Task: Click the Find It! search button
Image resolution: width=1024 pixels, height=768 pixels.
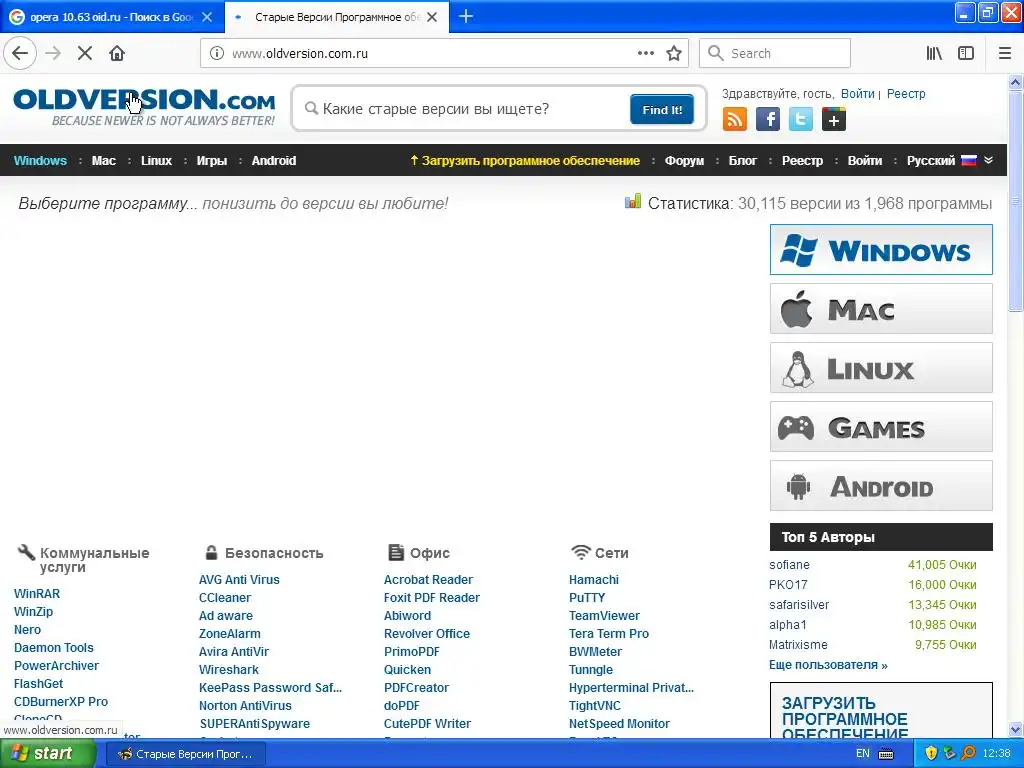Action: tap(662, 109)
